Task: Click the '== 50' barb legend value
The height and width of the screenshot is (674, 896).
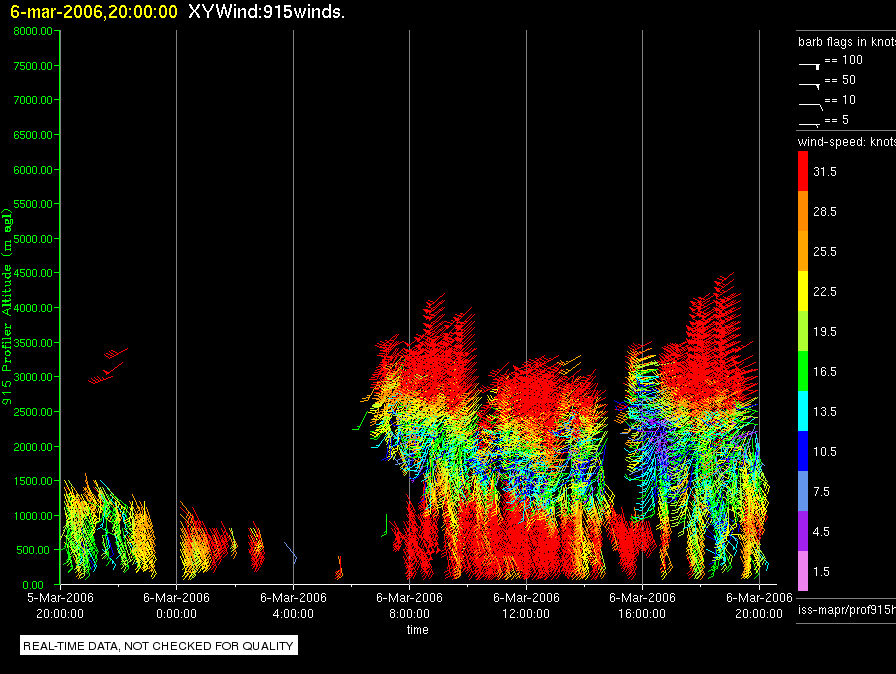Action: coord(840,80)
